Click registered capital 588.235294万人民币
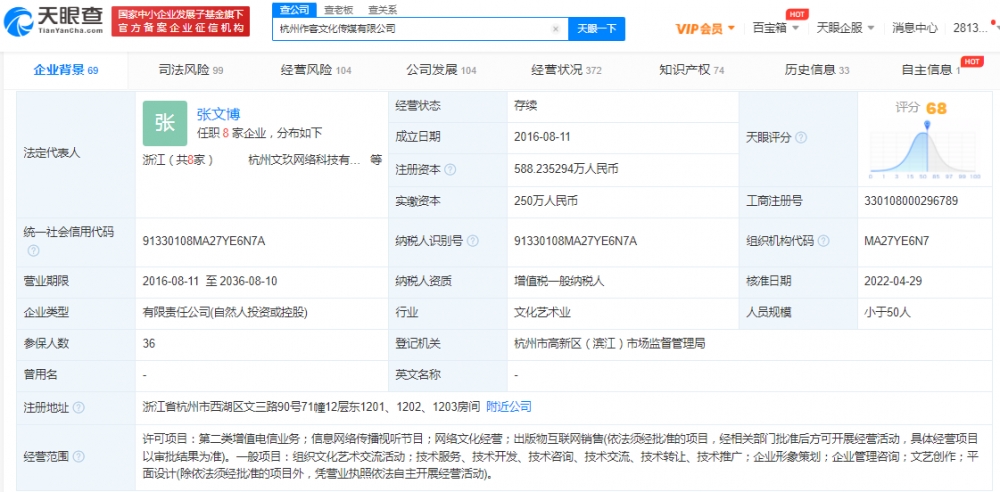Screen dimensions: 1000x492 [x=566, y=170]
